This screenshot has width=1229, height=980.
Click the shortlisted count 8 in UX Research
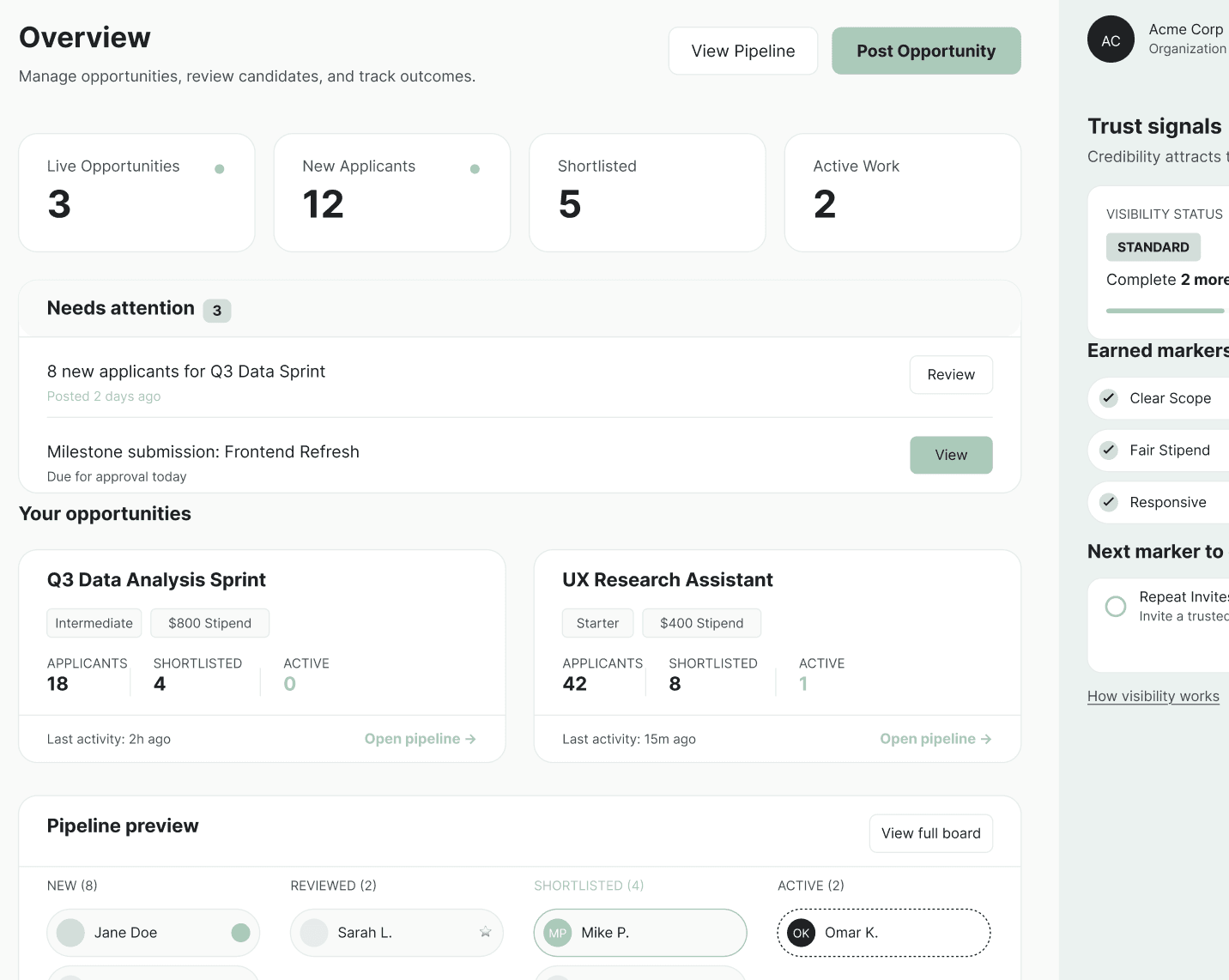[675, 684]
